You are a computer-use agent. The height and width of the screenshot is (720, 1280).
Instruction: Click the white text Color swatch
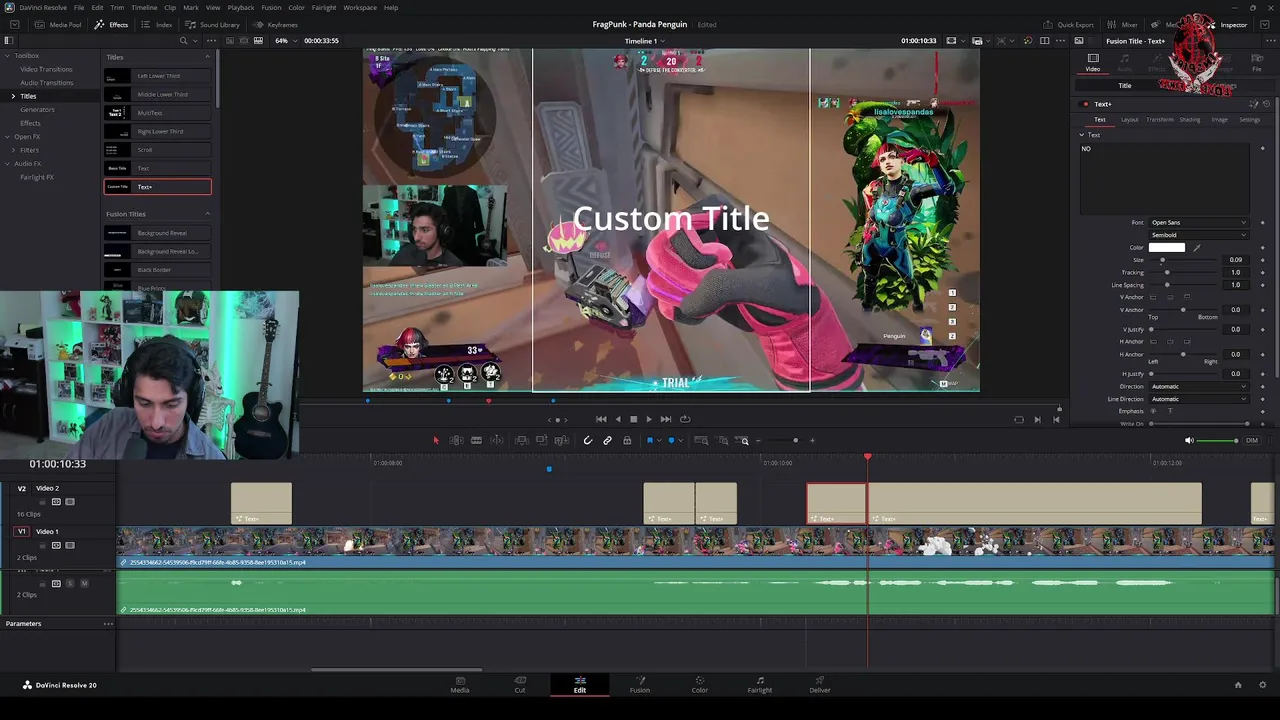(x=1167, y=248)
